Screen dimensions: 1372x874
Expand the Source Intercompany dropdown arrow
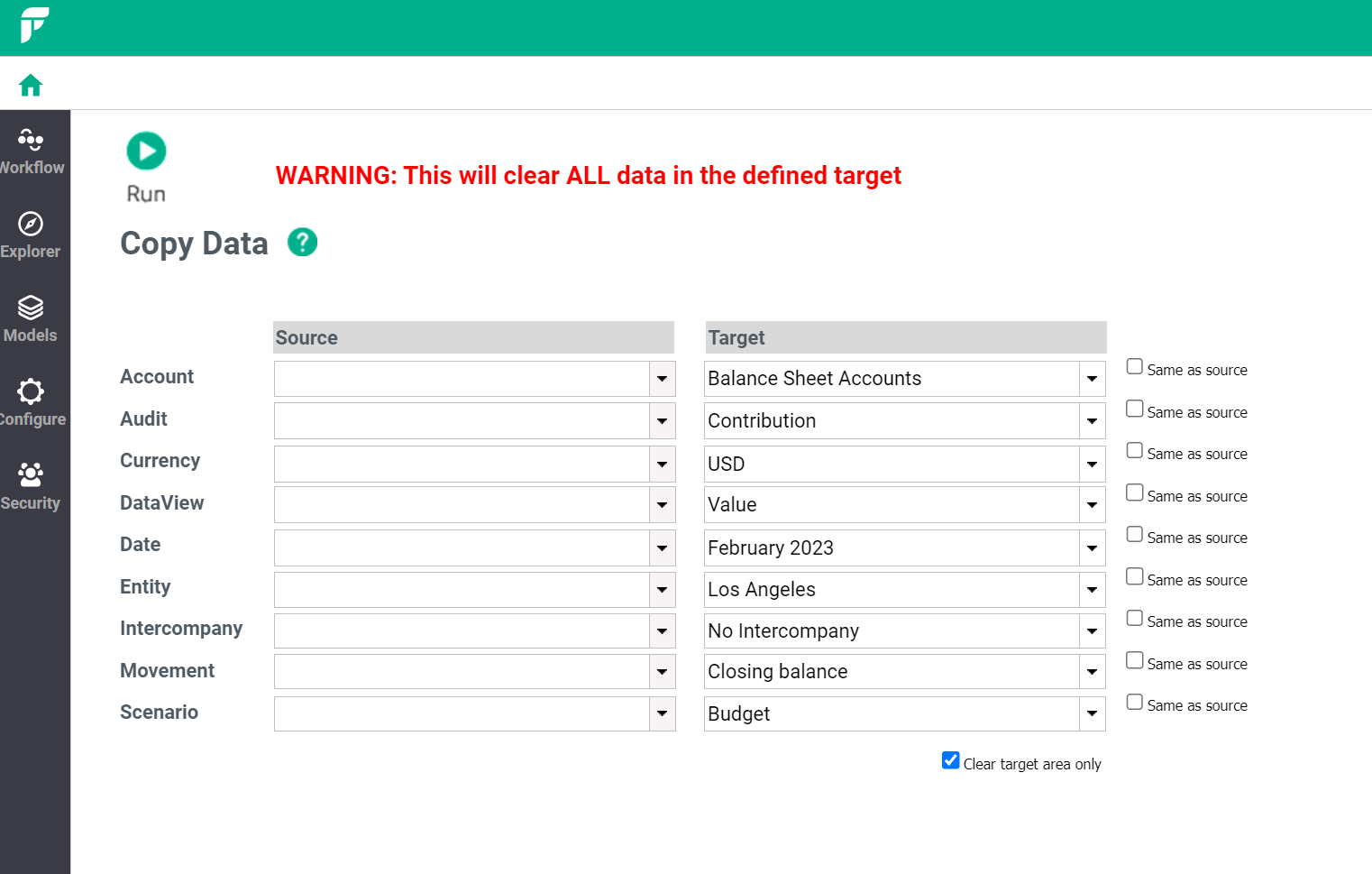[662, 631]
